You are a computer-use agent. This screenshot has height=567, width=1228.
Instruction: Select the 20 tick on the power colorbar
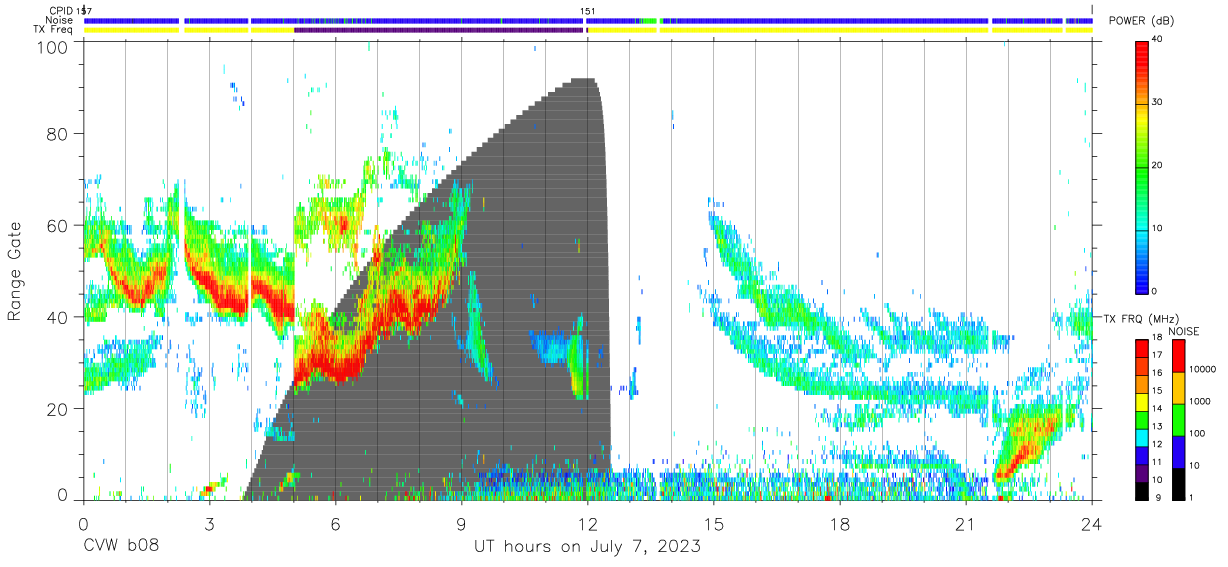point(1156,165)
